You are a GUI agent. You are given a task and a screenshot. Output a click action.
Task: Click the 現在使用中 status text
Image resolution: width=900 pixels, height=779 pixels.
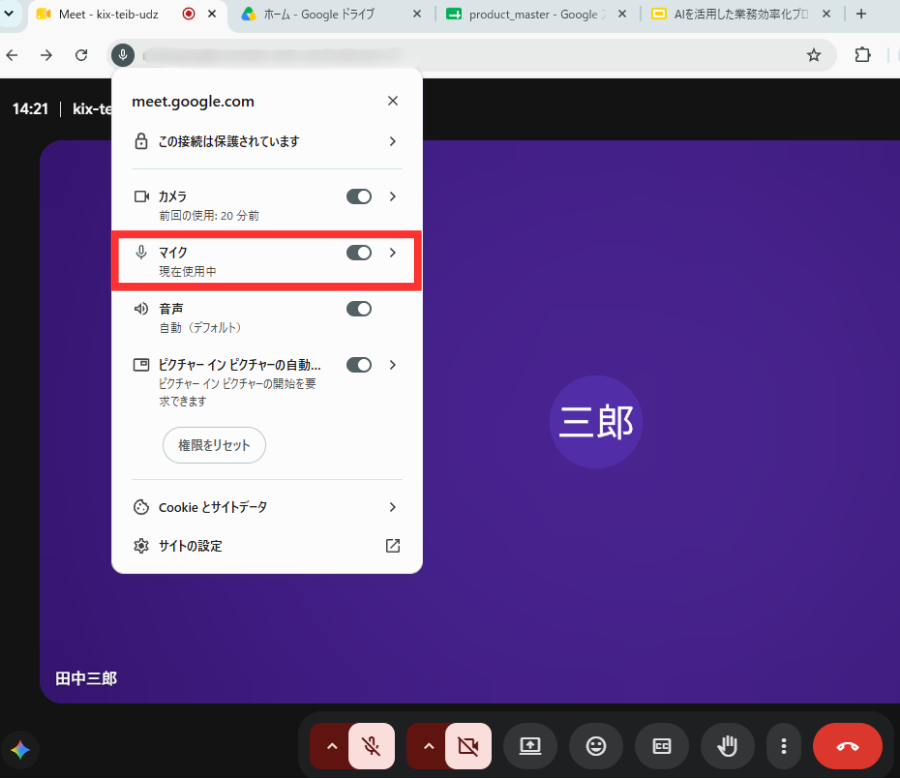coord(188,272)
